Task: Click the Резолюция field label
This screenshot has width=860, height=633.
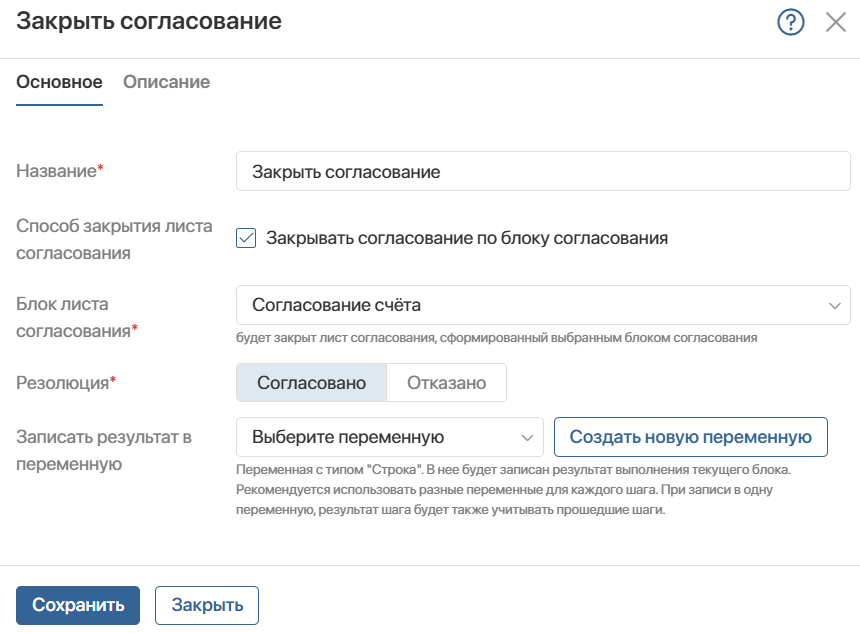Action: click(66, 382)
